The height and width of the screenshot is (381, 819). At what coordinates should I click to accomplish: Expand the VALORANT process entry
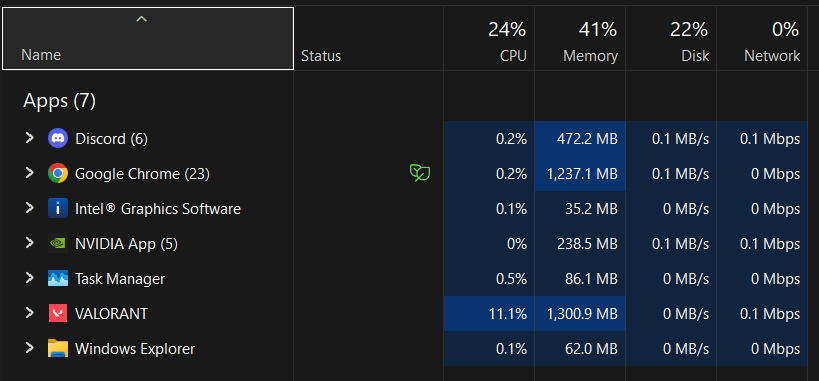[30, 313]
